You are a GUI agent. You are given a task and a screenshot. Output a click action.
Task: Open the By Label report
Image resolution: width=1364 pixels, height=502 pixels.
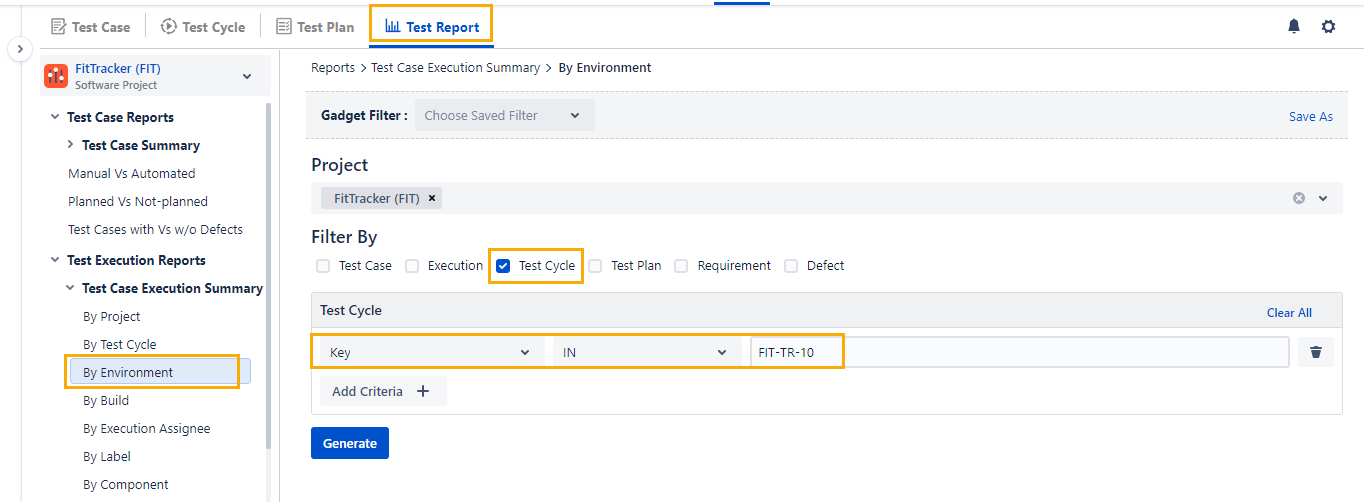107,456
